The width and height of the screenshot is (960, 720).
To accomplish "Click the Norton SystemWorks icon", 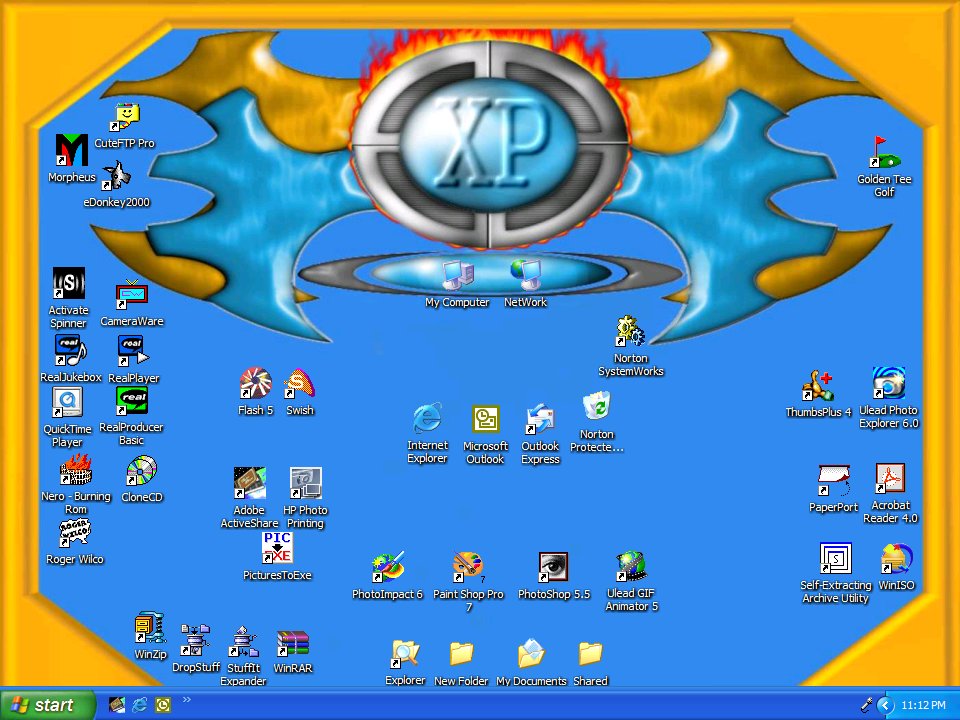I will (x=630, y=332).
